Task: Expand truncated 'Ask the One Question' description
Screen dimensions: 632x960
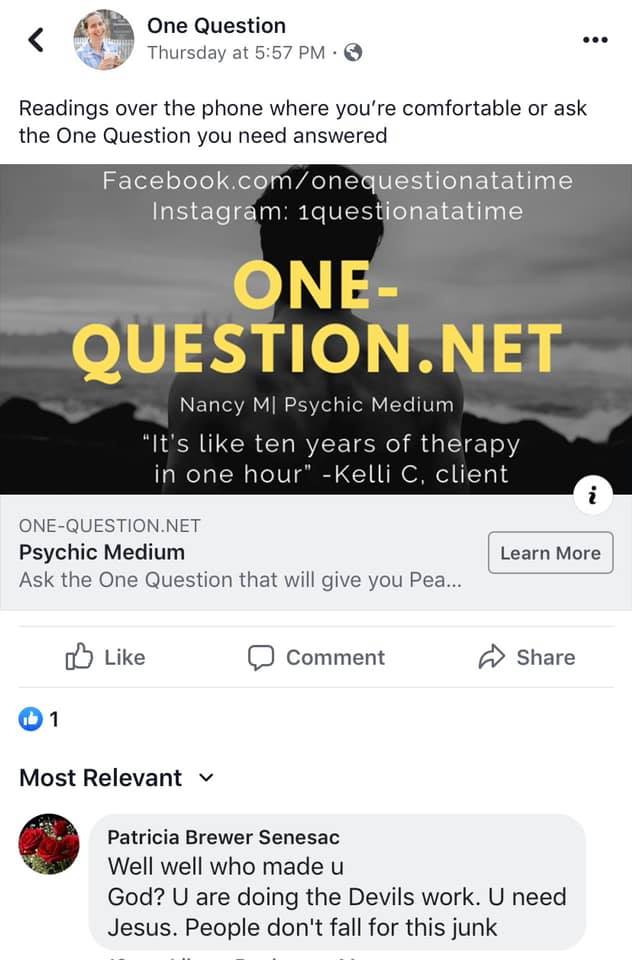Action: (241, 580)
